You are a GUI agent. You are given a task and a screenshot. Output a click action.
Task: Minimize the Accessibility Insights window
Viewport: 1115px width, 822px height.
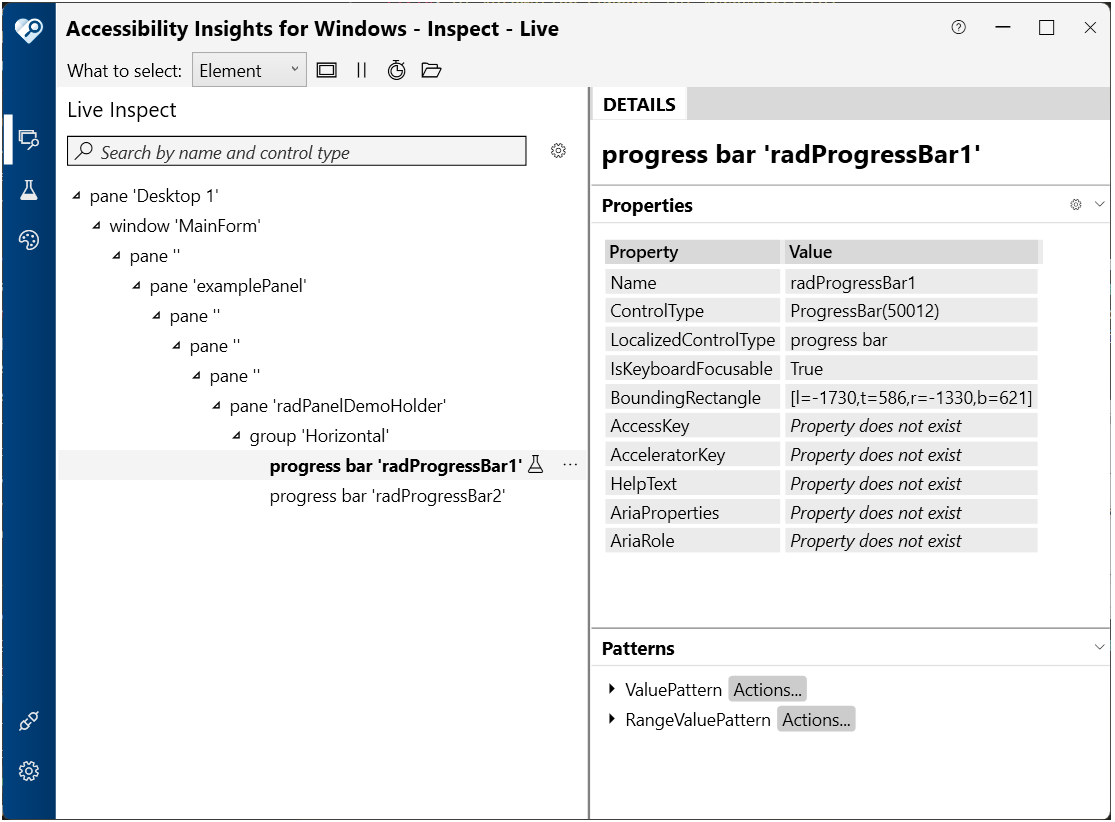click(x=1003, y=28)
